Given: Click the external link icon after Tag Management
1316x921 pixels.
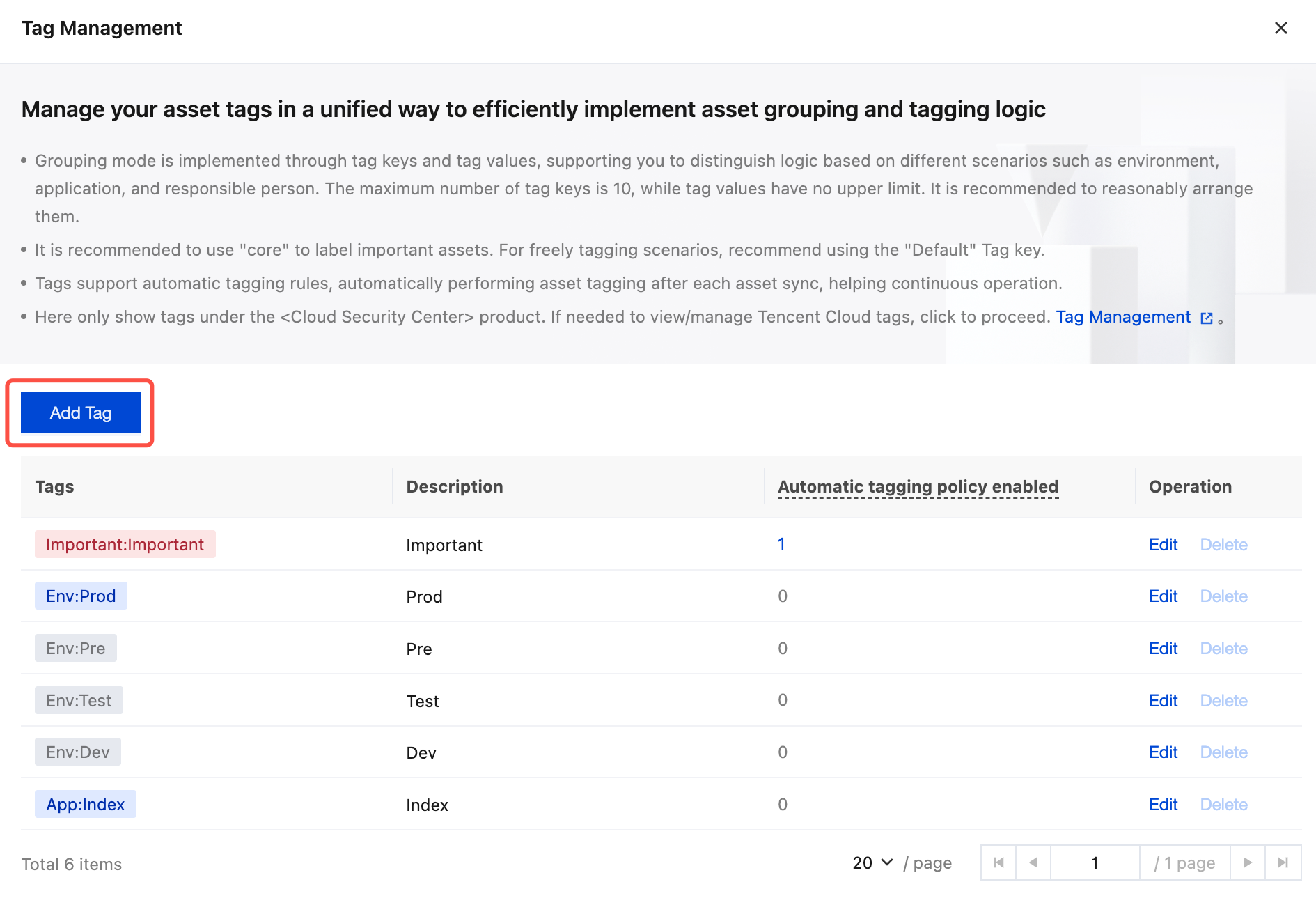Looking at the screenshot, I should pyautogui.click(x=1207, y=318).
